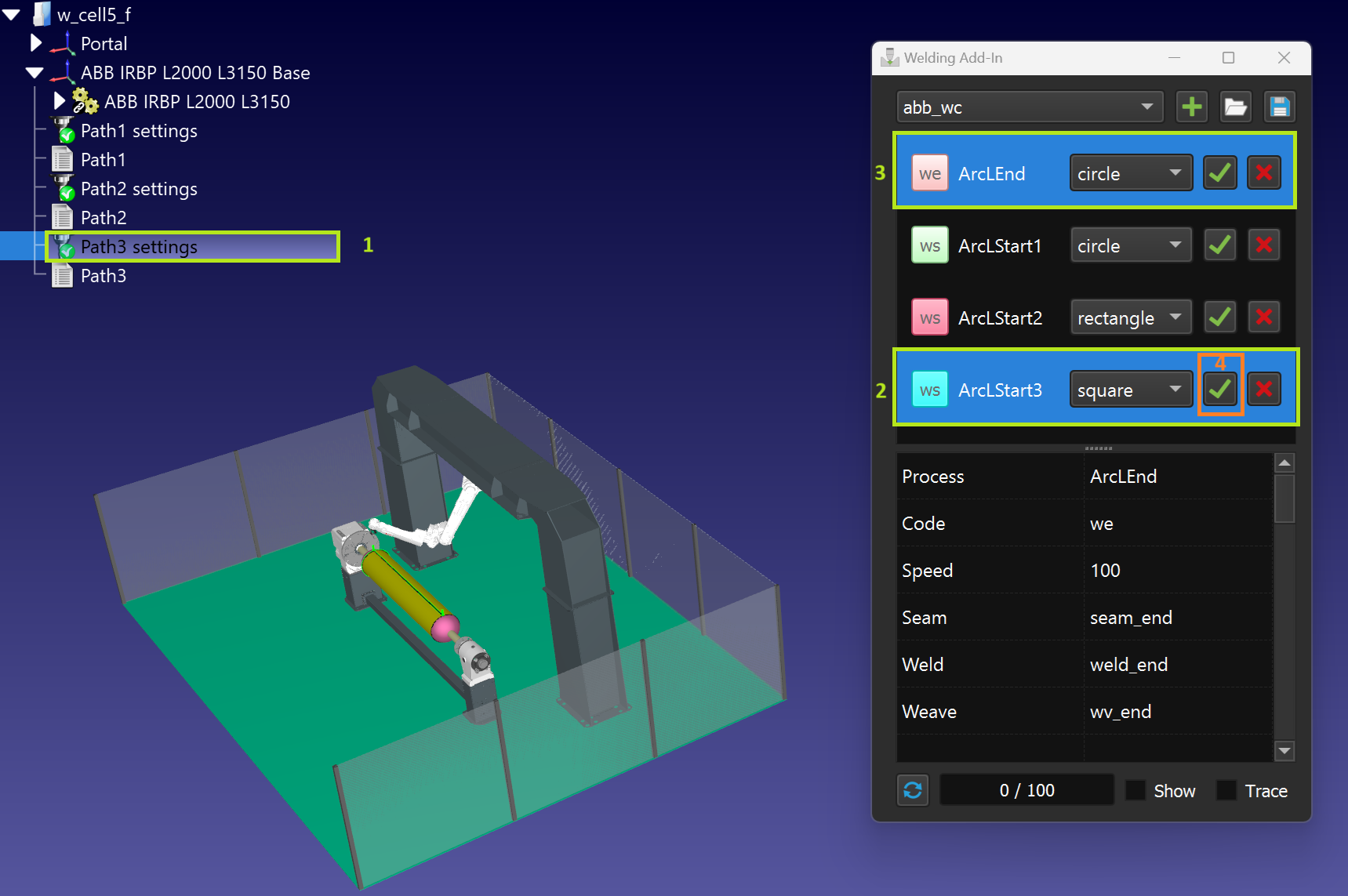Image resolution: width=1348 pixels, height=896 pixels.
Task: Delete ArcLStart2 using red X
Action: [1263, 317]
